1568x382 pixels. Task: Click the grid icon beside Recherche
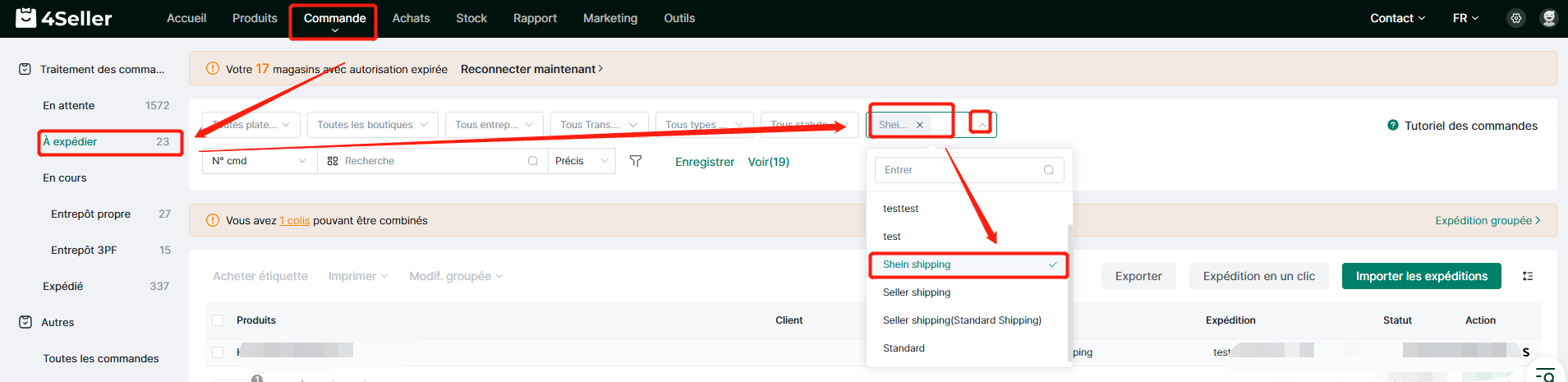coord(333,161)
